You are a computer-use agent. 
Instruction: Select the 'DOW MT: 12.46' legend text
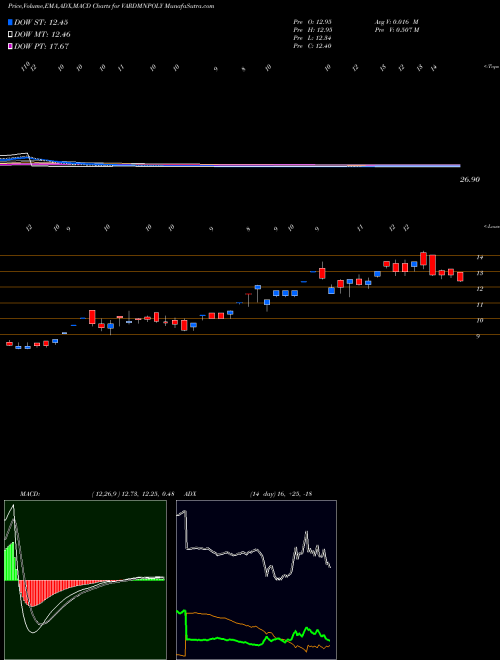42,35
